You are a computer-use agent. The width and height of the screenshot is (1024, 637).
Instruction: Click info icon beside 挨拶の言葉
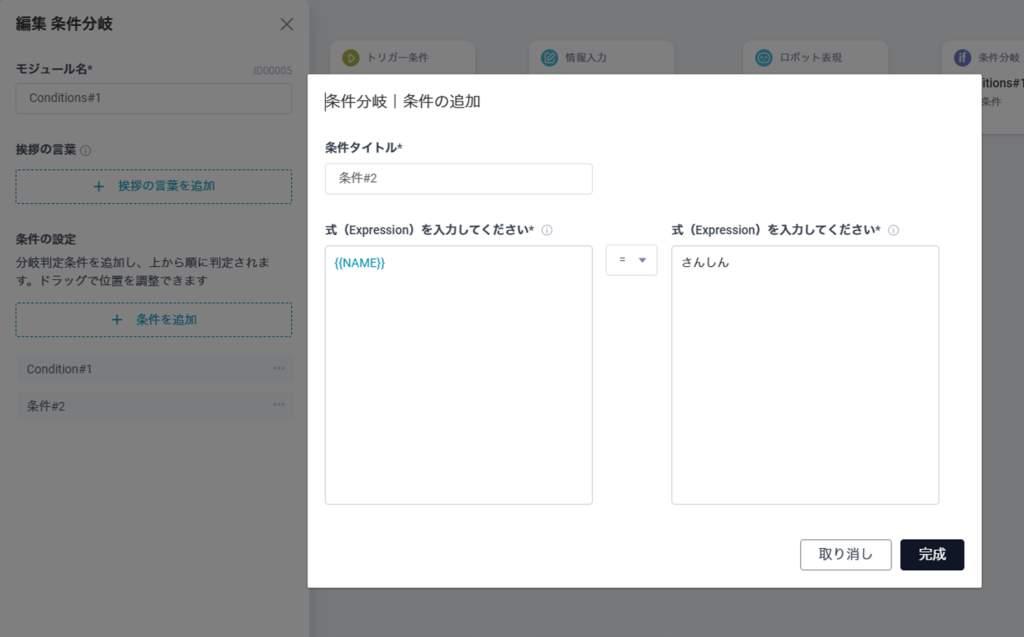[x=85, y=151]
